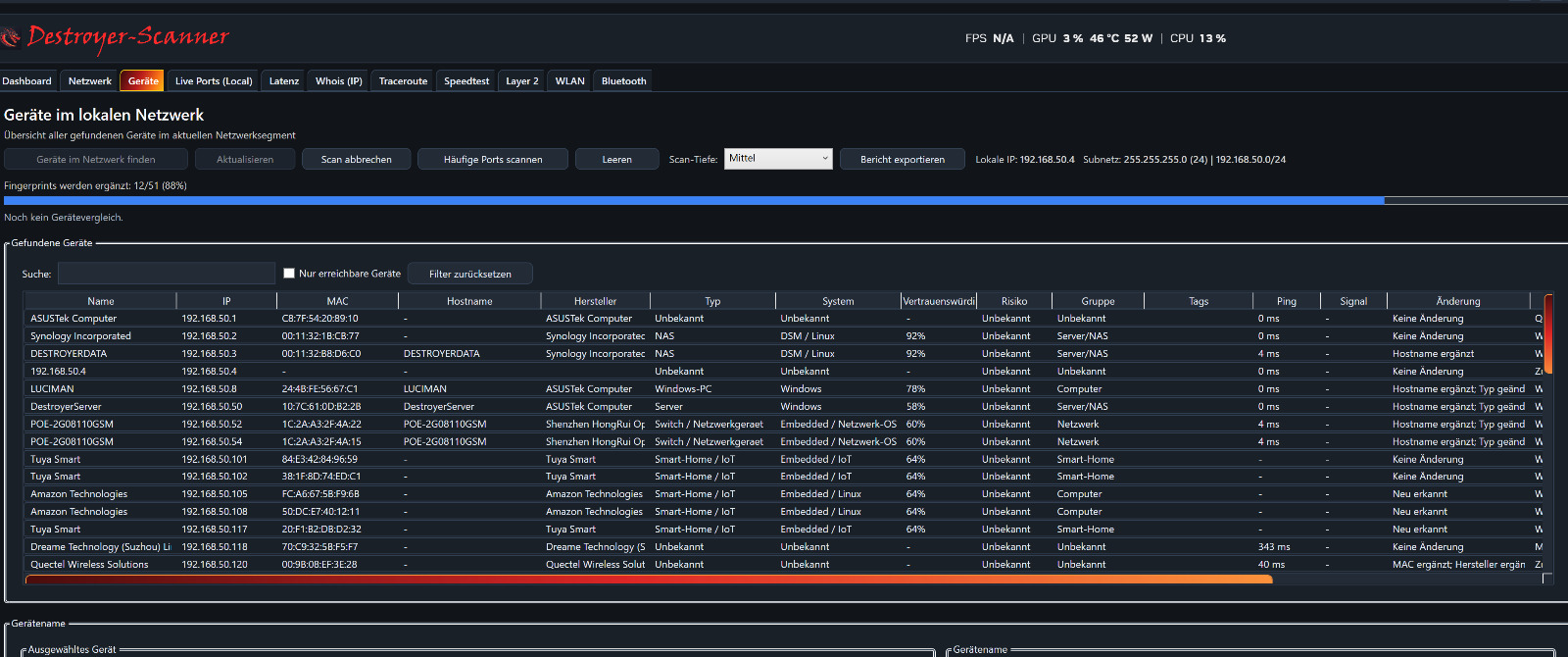Open the WLAN tab
Screen dimensions: 1568x657
click(570, 81)
